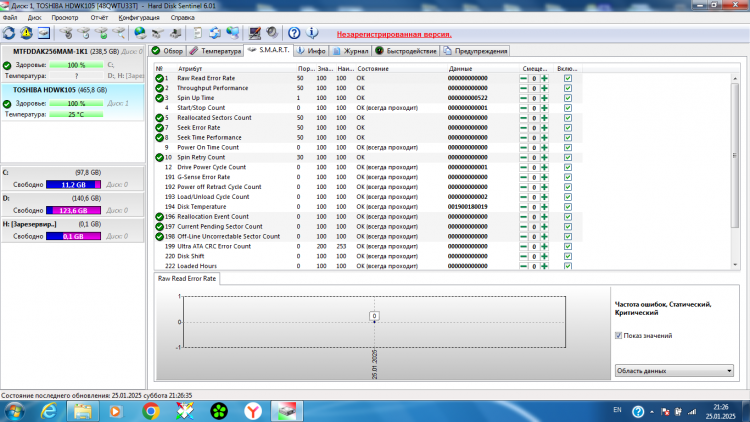750x422 pixels.
Task: Click the send report envelope arrows icon
Action: pyautogui.click(x=215, y=33)
